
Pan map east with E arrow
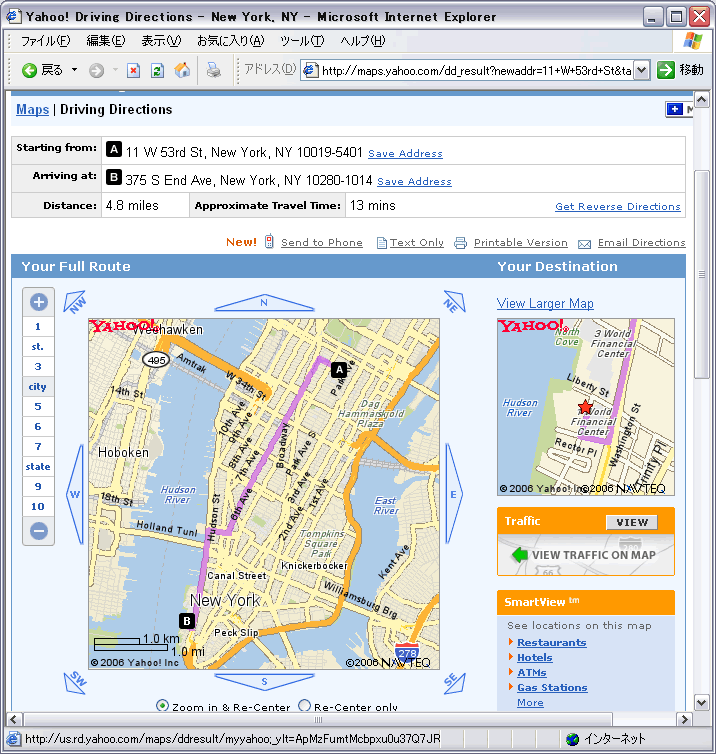pos(453,494)
